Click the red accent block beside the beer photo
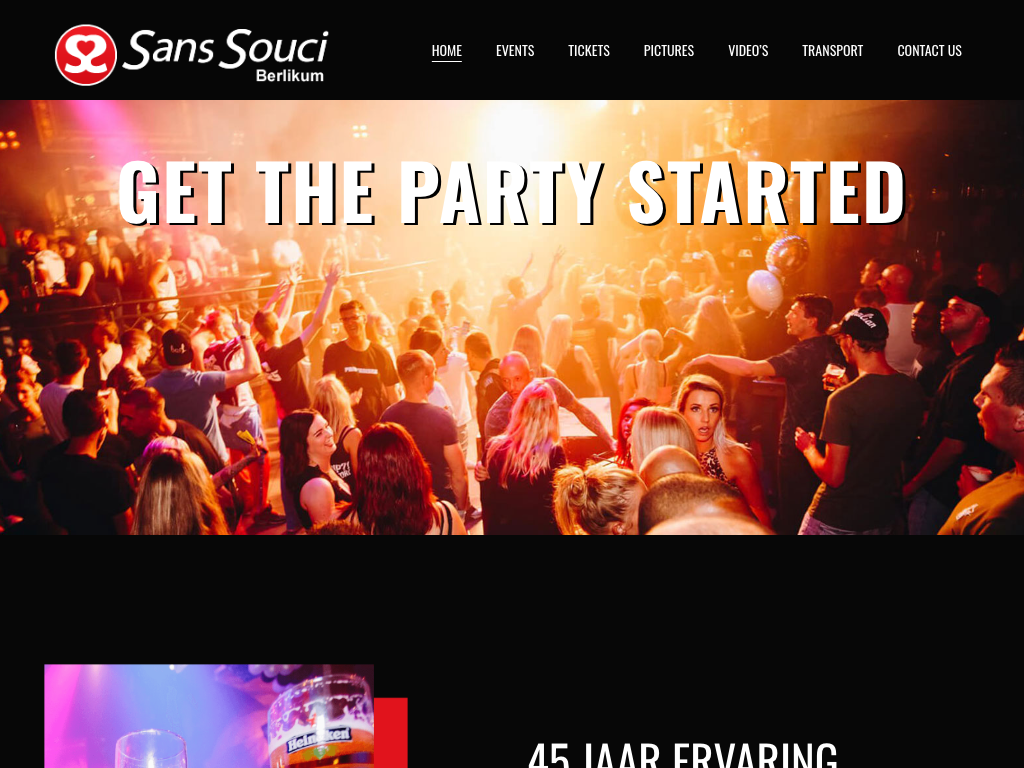This screenshot has height=768, width=1024. [x=391, y=733]
